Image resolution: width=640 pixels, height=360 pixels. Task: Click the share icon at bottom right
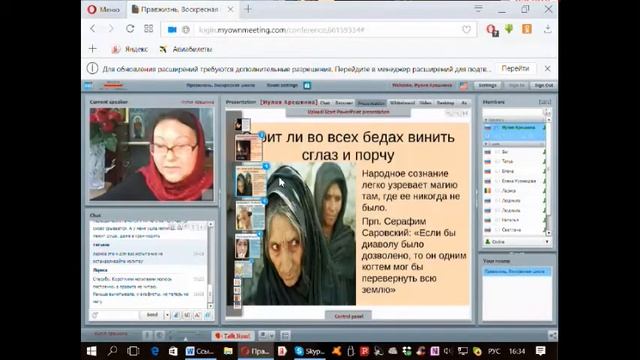[x=552, y=336]
